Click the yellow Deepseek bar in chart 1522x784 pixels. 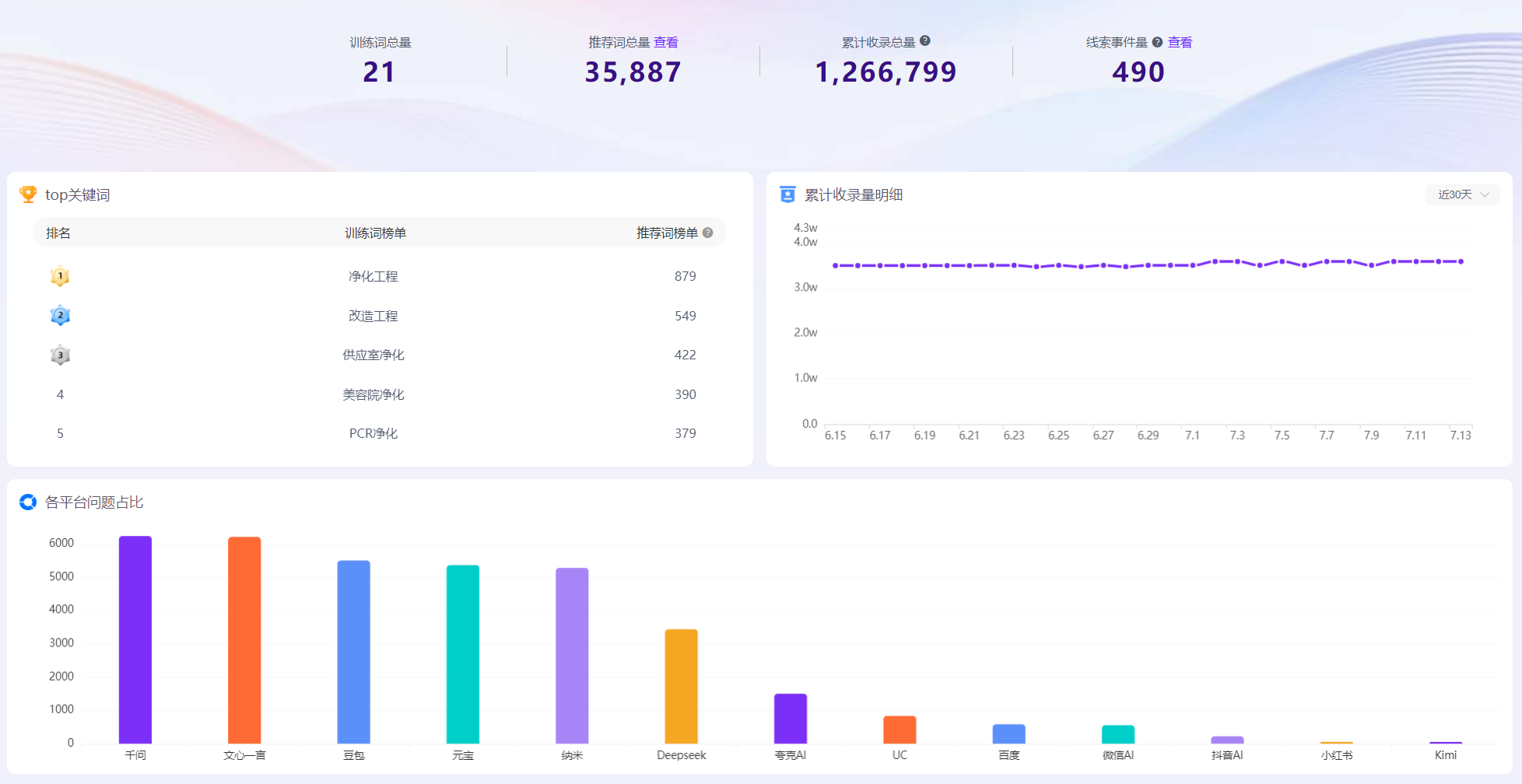(681, 686)
